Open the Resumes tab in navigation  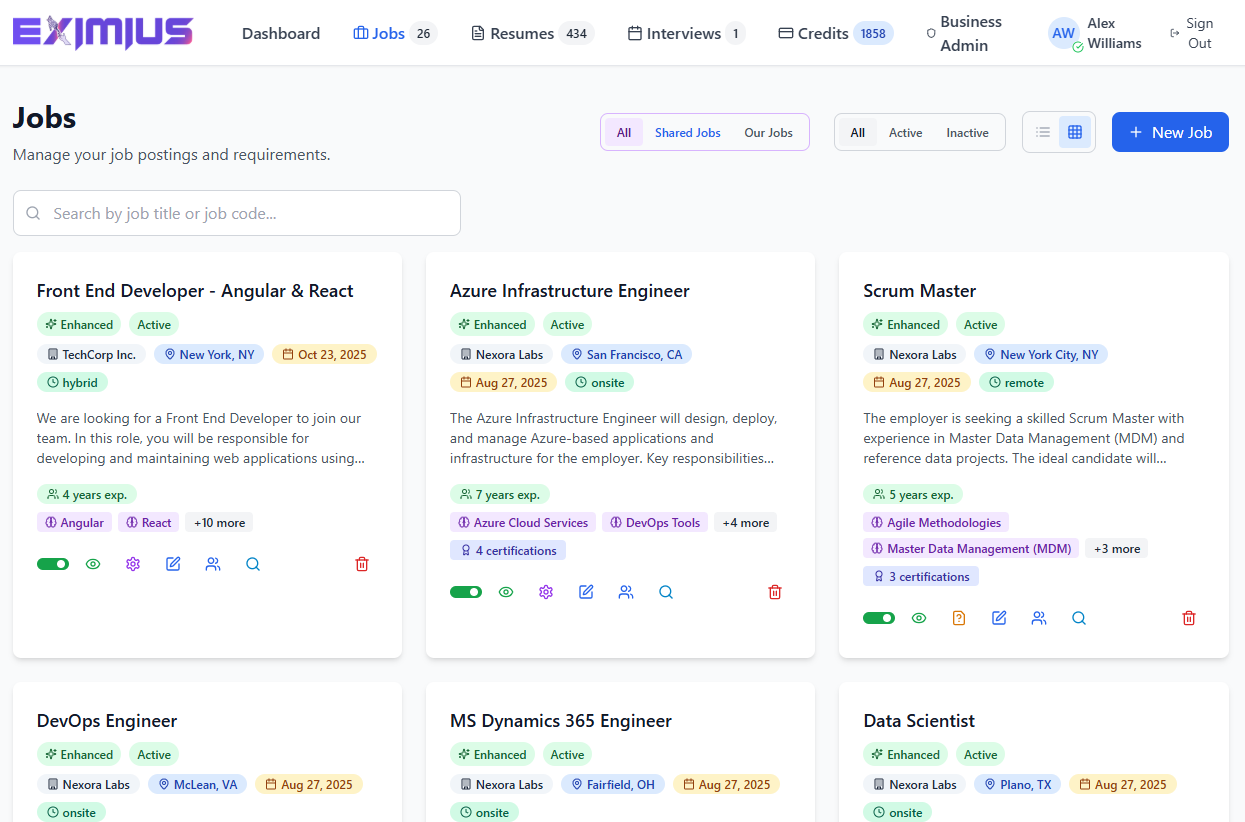click(532, 33)
